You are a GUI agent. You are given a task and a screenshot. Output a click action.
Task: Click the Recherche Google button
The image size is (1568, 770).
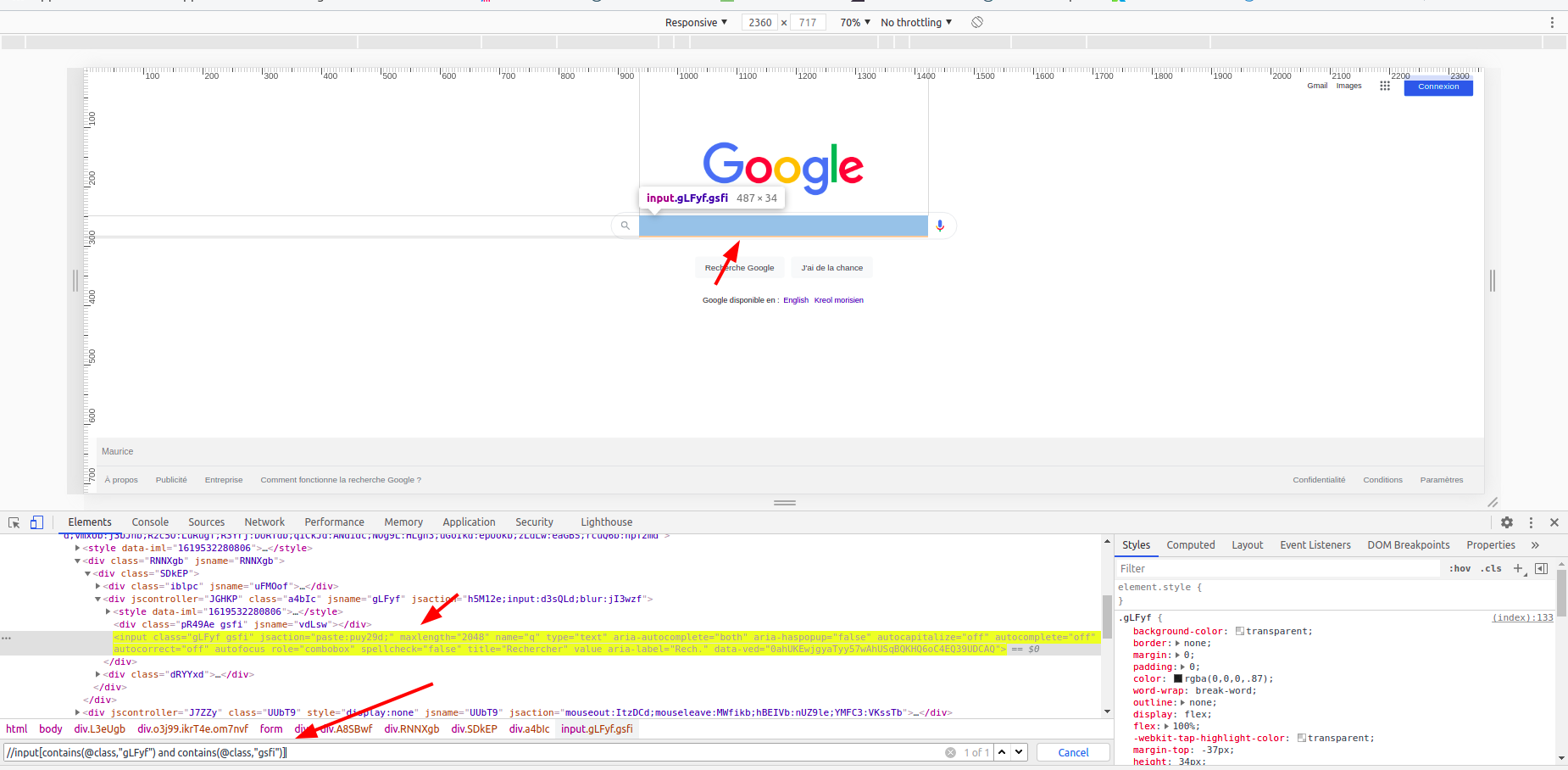739,268
